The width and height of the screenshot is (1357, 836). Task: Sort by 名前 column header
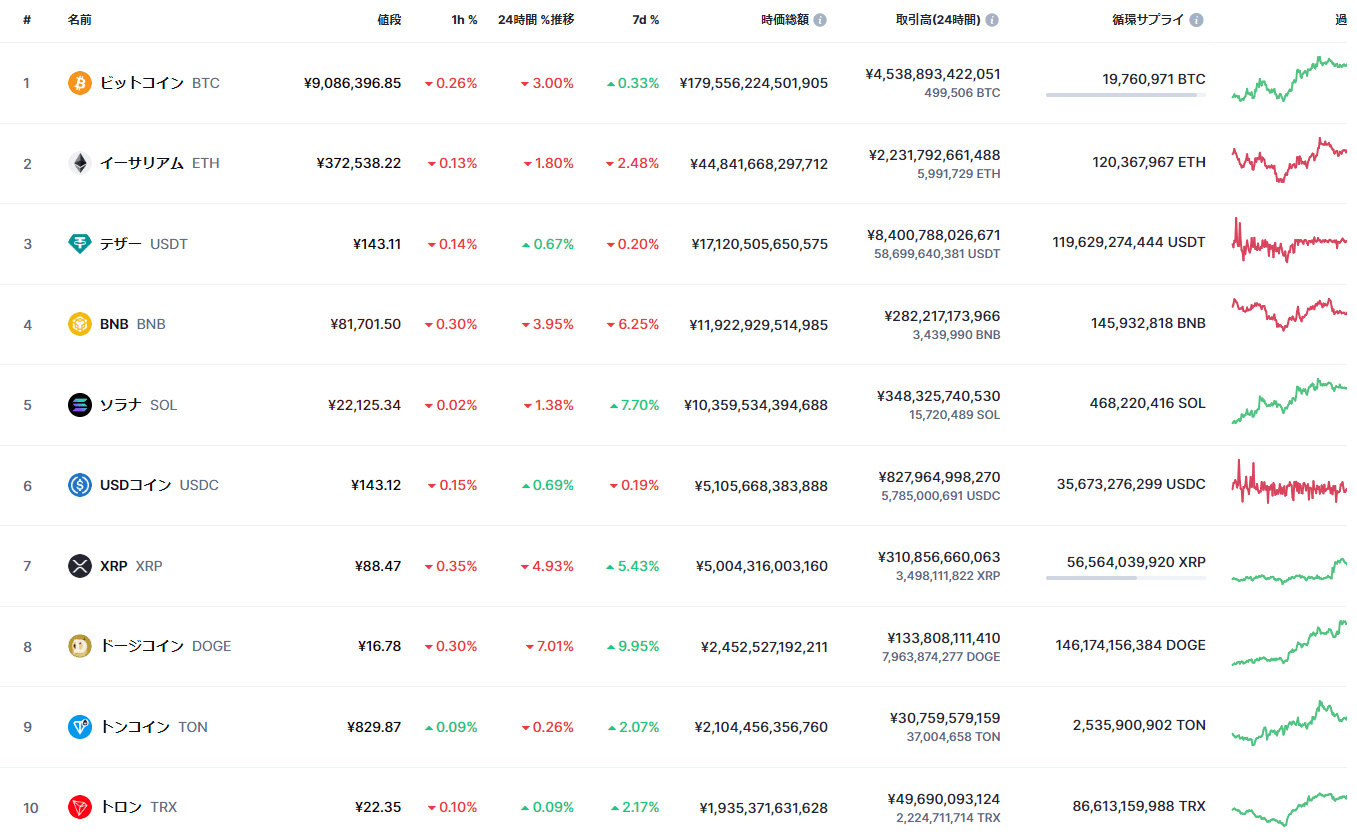pyautogui.click(x=80, y=20)
